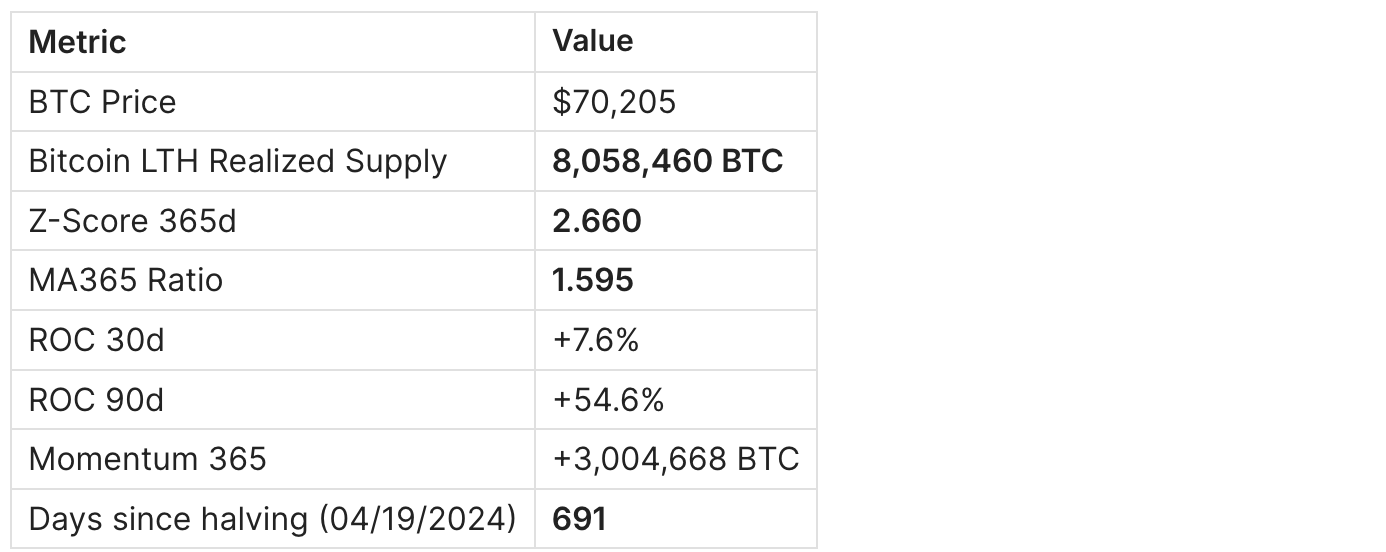Select the ROC 30d label cell
Viewport: 1386px width, 552px height.
click(x=97, y=340)
